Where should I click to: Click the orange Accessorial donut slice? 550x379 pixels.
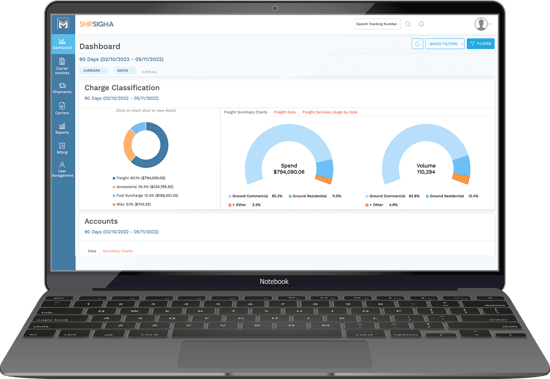(x=128, y=145)
